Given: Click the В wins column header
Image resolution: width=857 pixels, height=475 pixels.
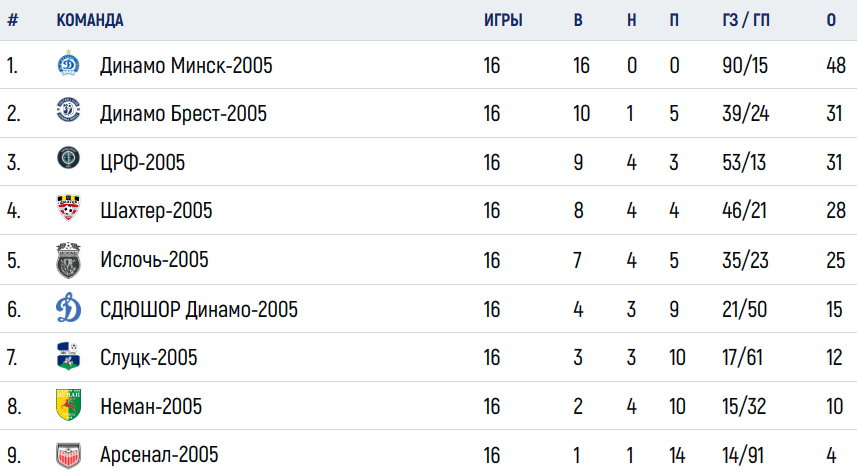Looking at the screenshot, I should click(578, 20).
